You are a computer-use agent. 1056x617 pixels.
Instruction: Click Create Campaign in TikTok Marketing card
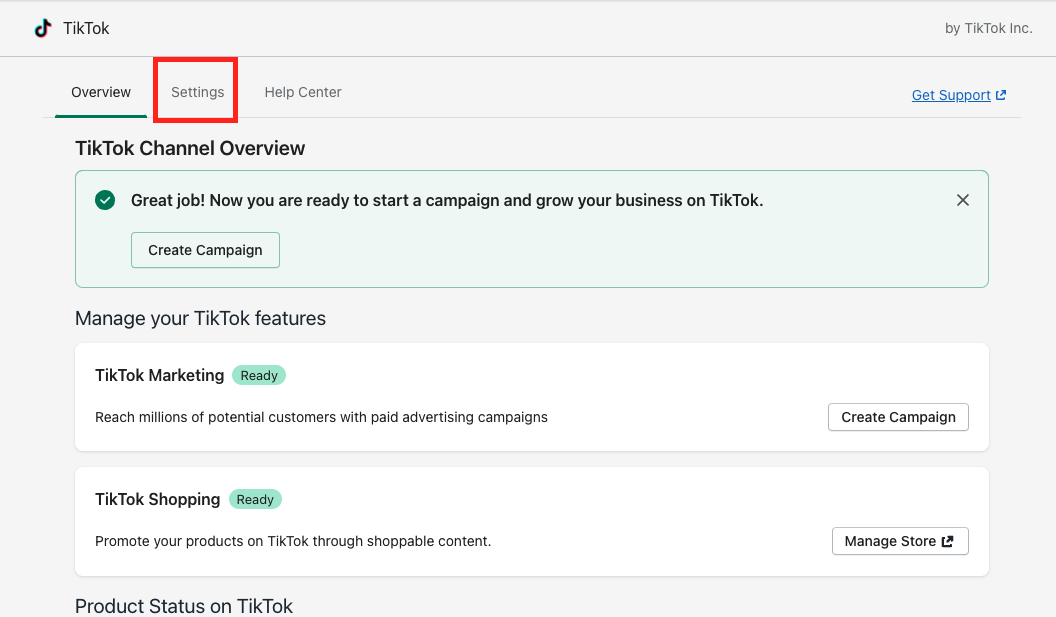[x=898, y=417]
